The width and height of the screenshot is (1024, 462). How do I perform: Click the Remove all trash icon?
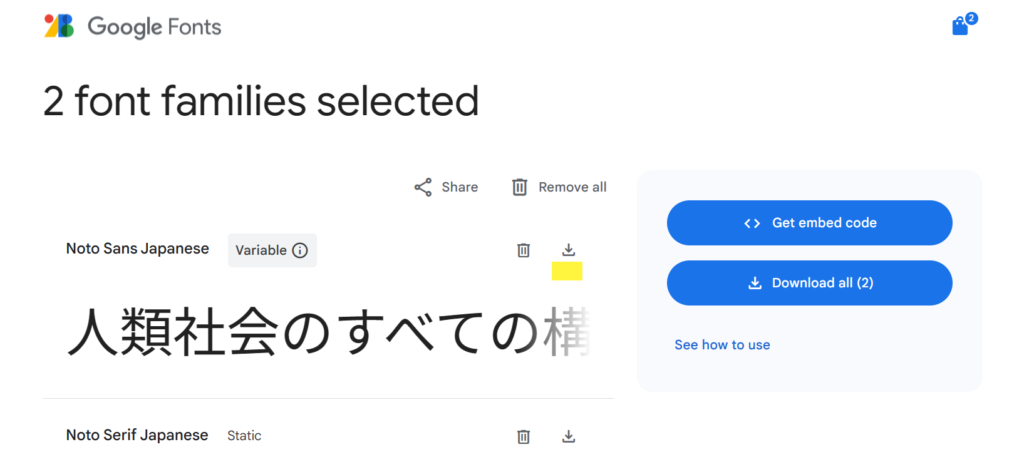[519, 188]
